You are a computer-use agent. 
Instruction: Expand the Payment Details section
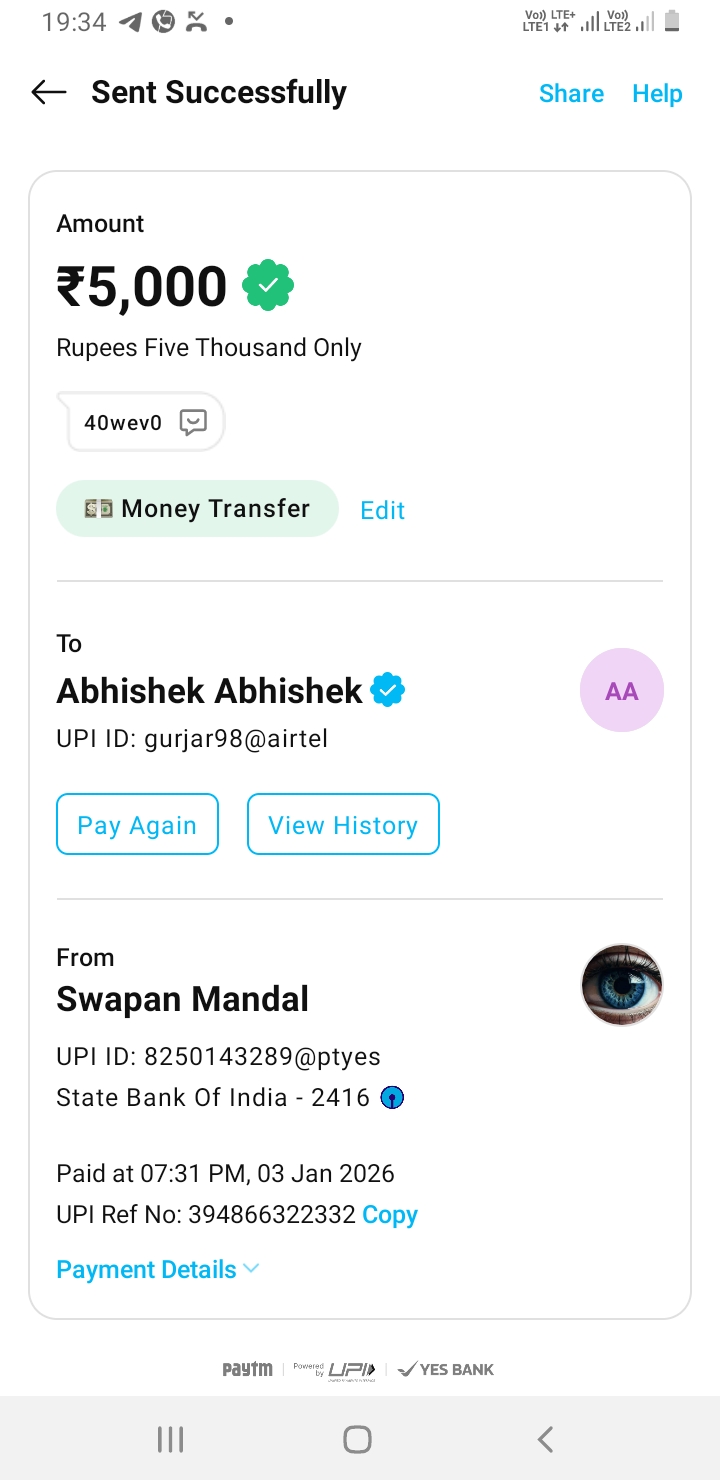147,1269
